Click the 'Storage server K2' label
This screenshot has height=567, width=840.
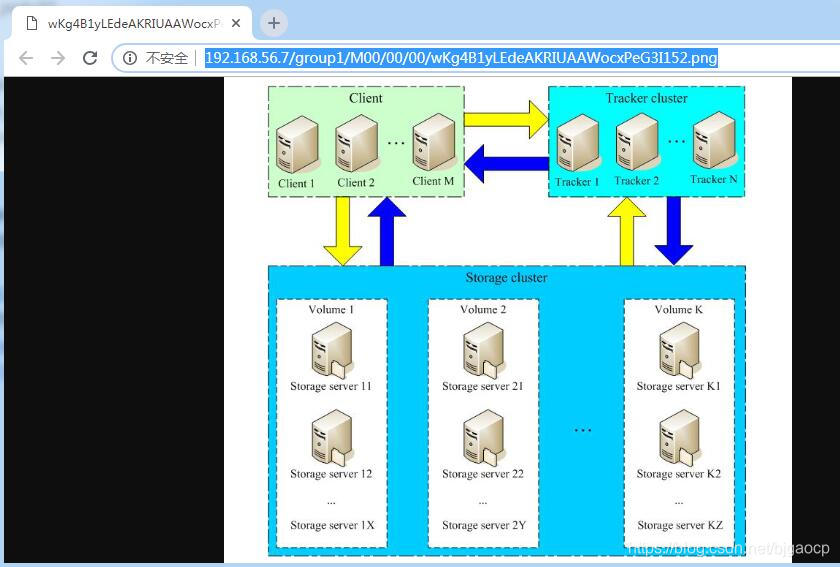(679, 474)
